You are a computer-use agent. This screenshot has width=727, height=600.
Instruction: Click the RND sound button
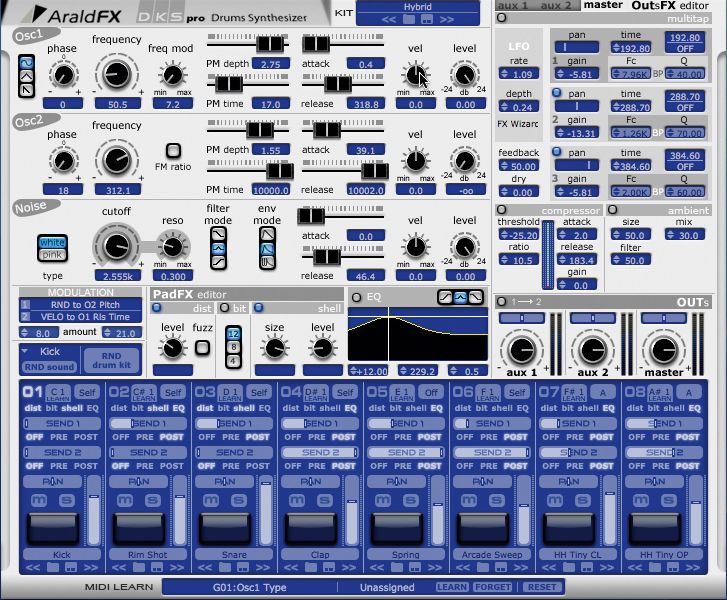tap(49, 366)
